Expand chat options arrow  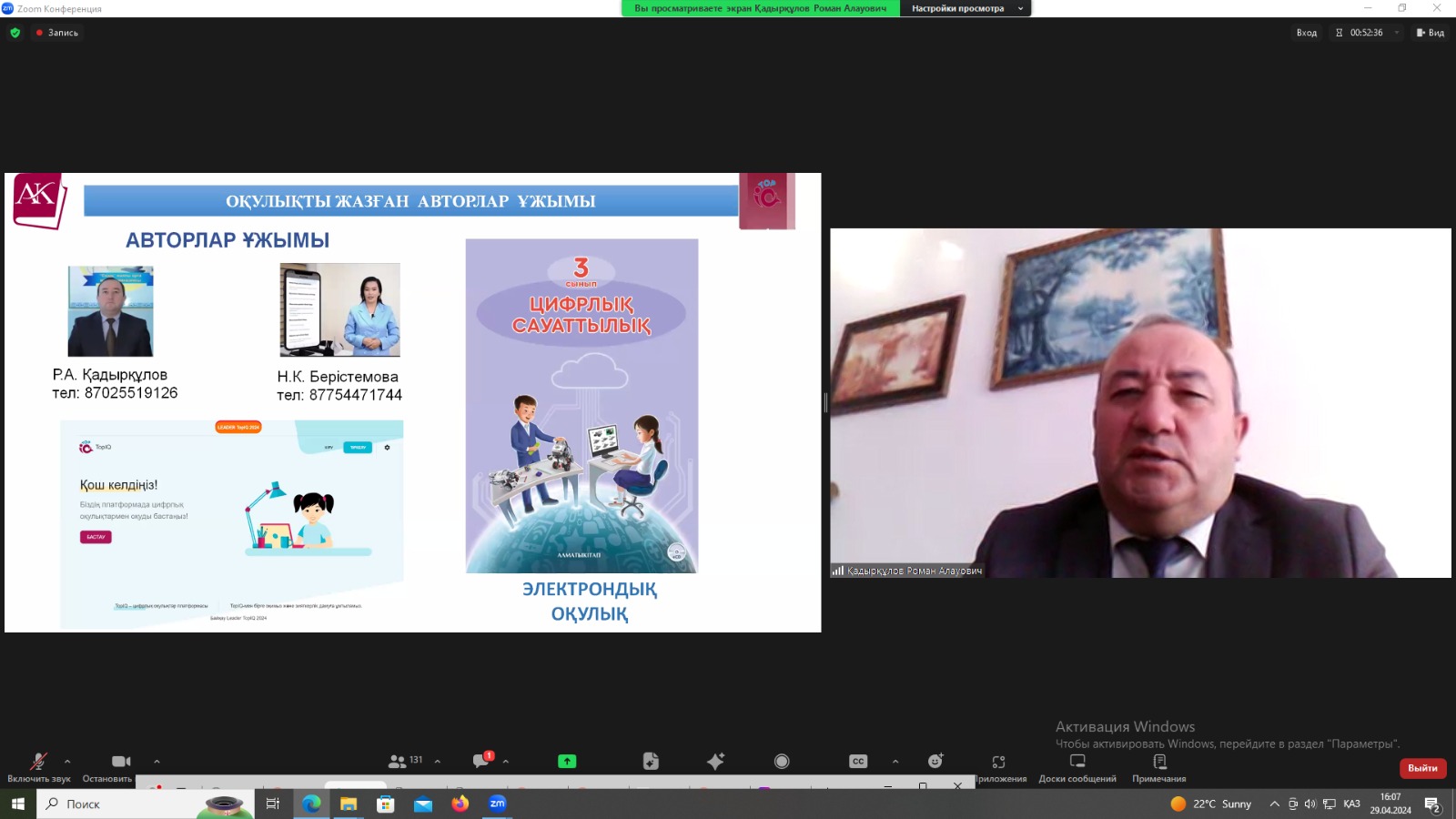(x=506, y=762)
